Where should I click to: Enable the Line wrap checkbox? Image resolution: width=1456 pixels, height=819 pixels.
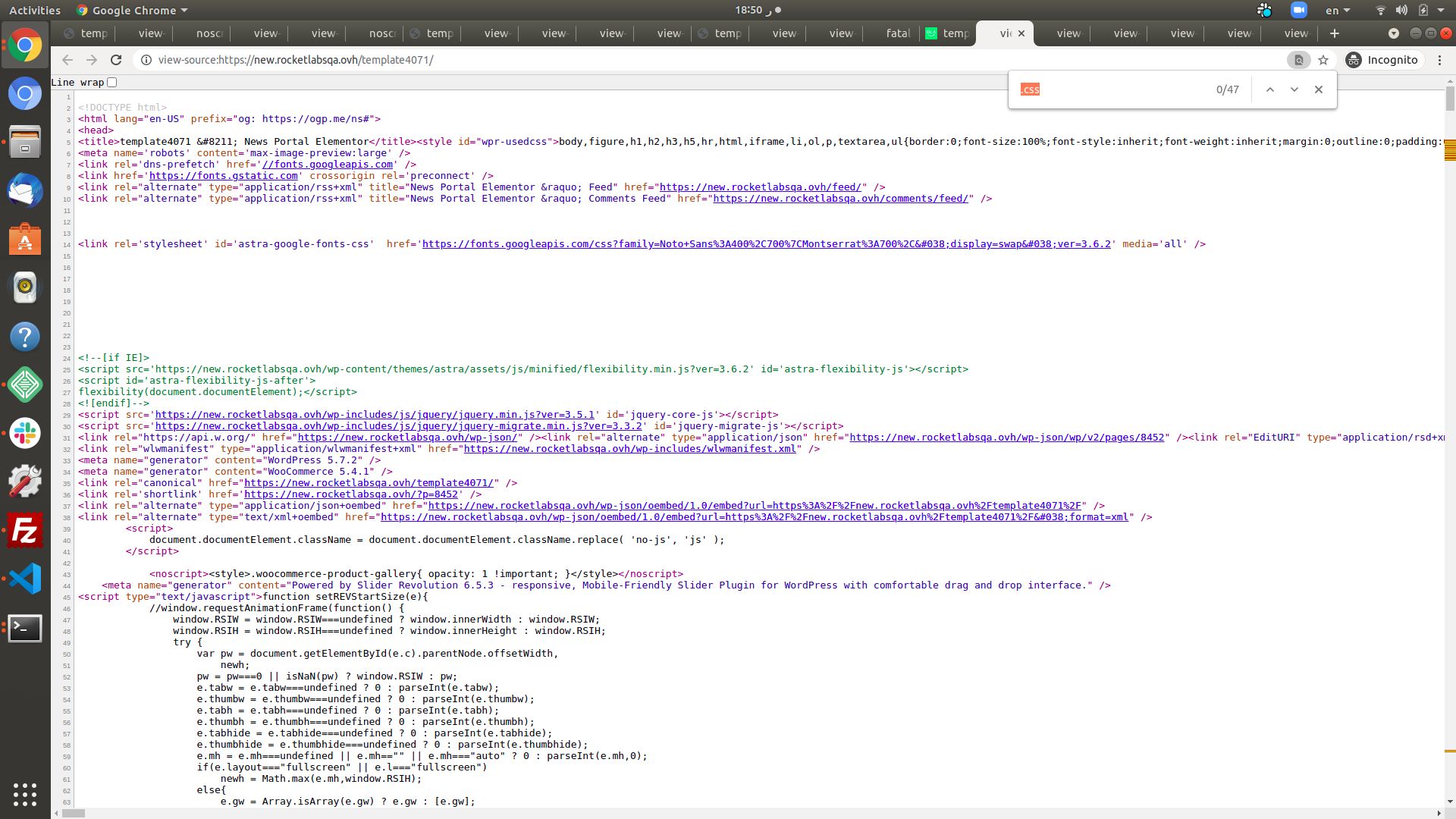coord(111,82)
